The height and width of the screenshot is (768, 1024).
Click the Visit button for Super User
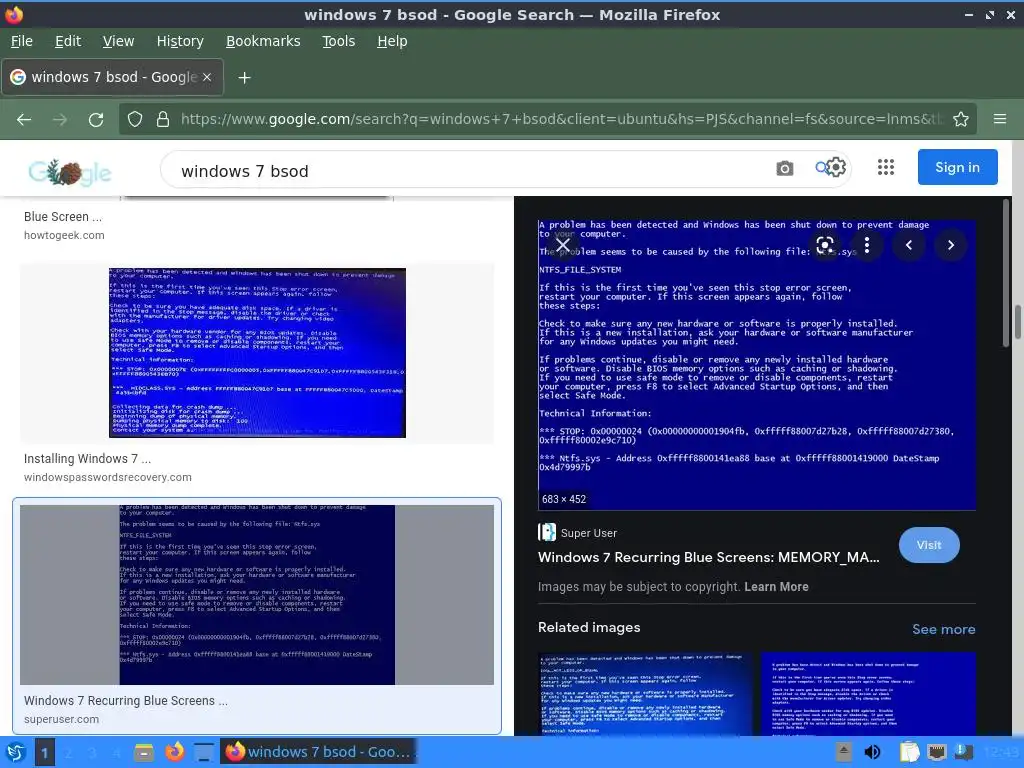(x=929, y=545)
